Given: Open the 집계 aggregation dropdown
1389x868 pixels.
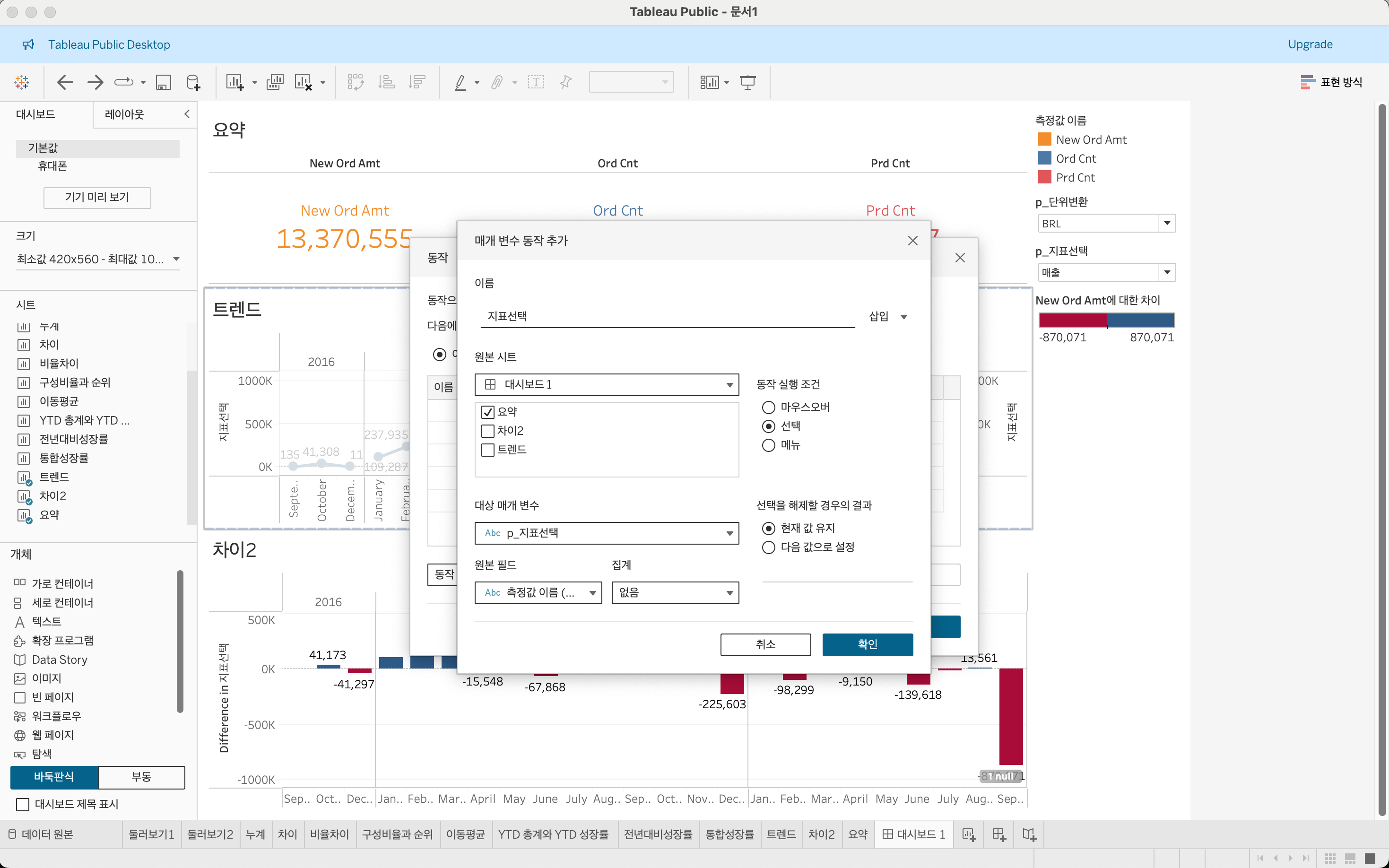Looking at the screenshot, I should (675, 592).
